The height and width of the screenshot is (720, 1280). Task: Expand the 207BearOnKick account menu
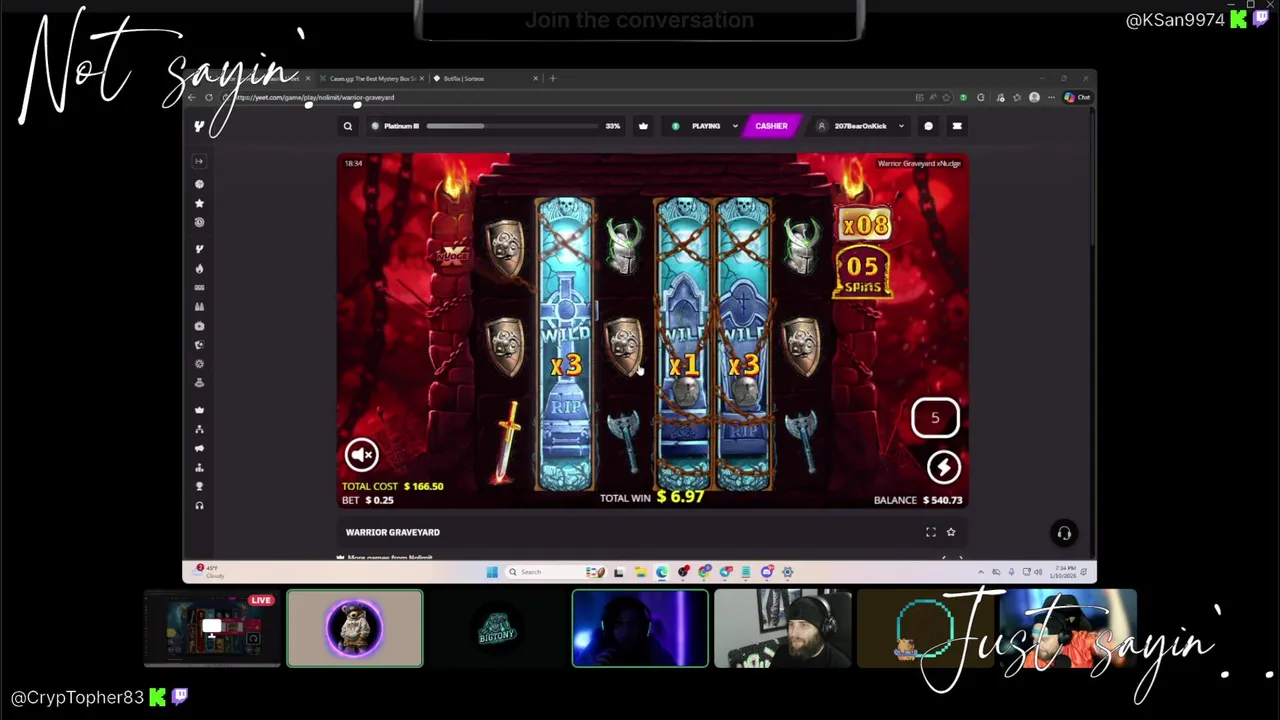(x=861, y=126)
